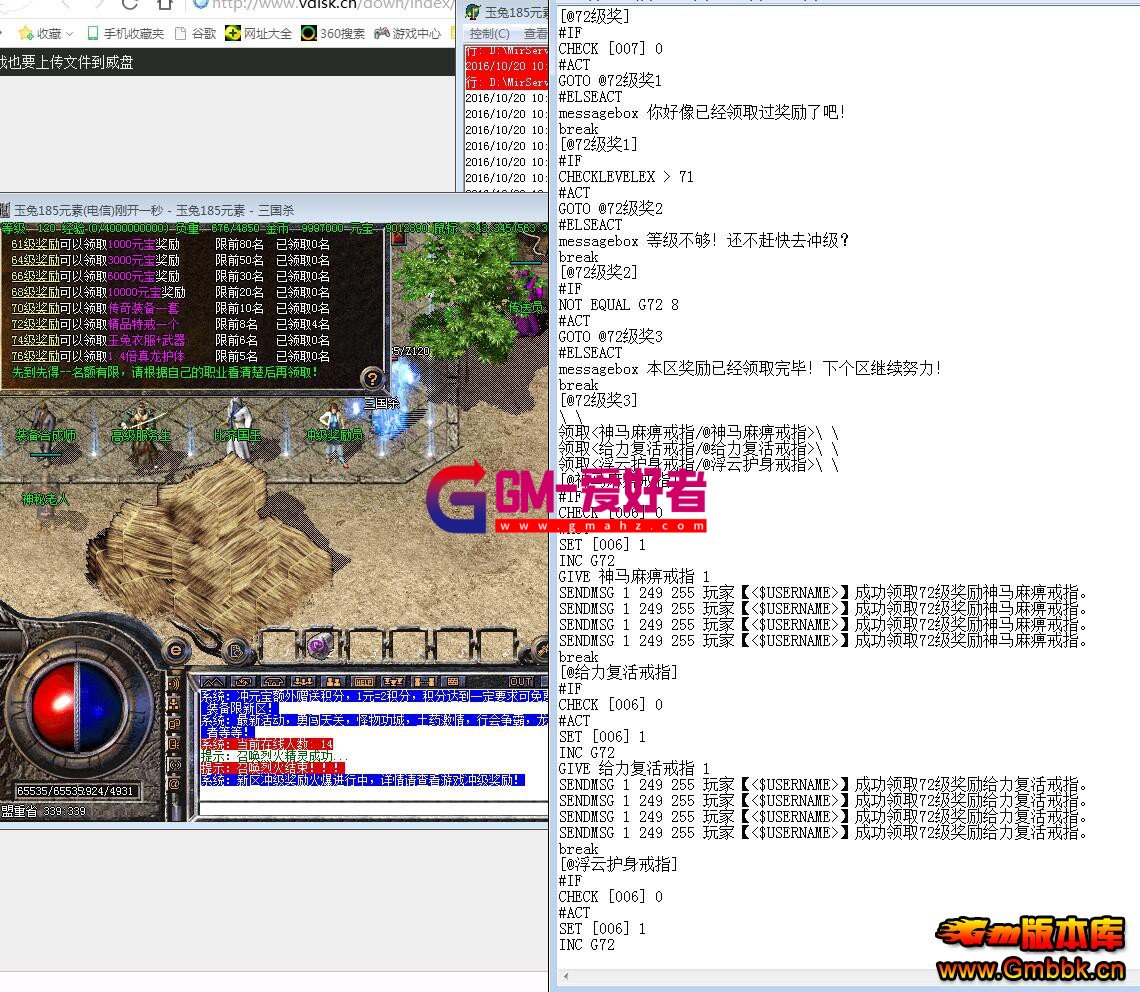1140x992 pixels.
Task: Click the round document button beside belt slots
Action: tap(235, 650)
